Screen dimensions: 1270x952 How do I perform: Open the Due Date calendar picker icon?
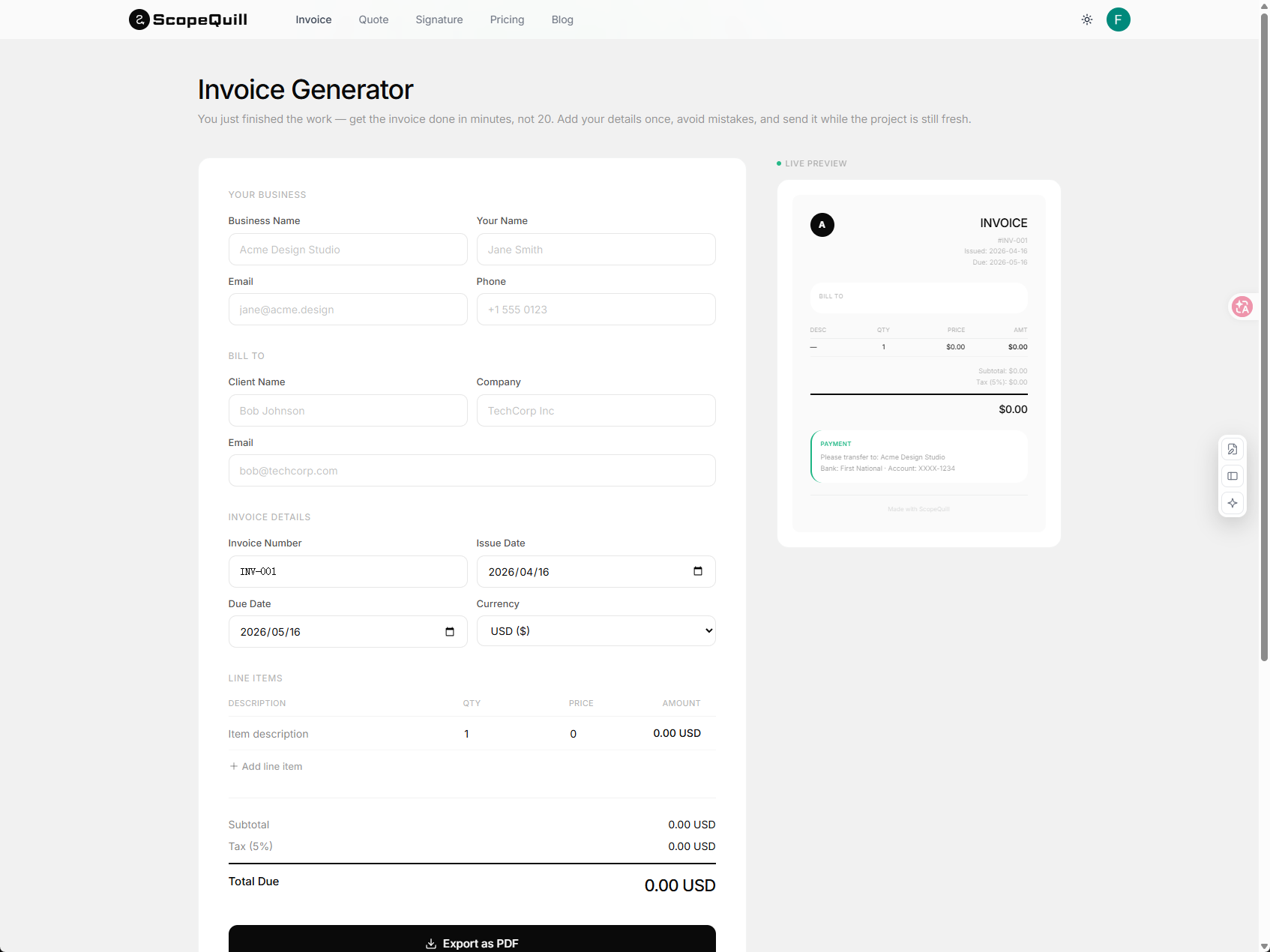pos(450,632)
